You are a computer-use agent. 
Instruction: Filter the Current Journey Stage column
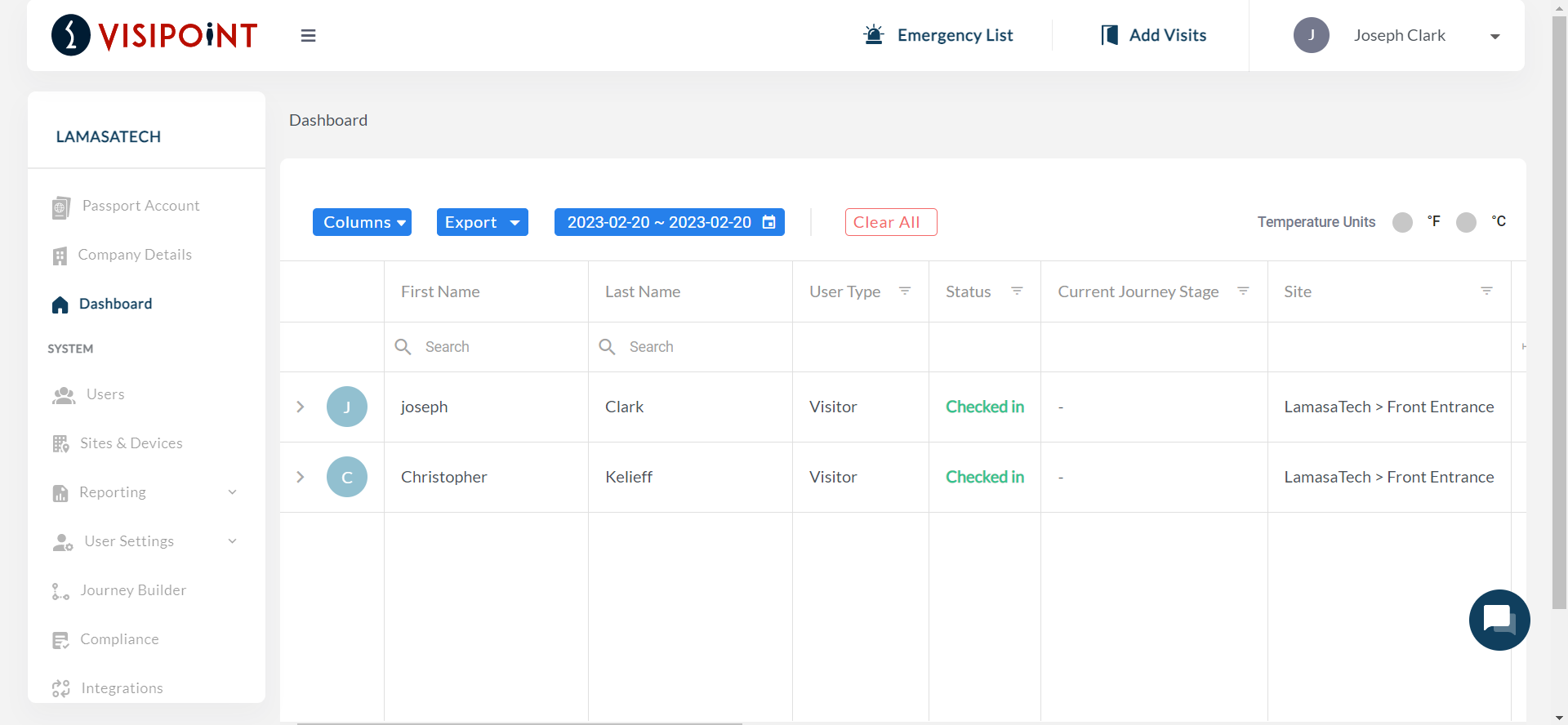1243,291
